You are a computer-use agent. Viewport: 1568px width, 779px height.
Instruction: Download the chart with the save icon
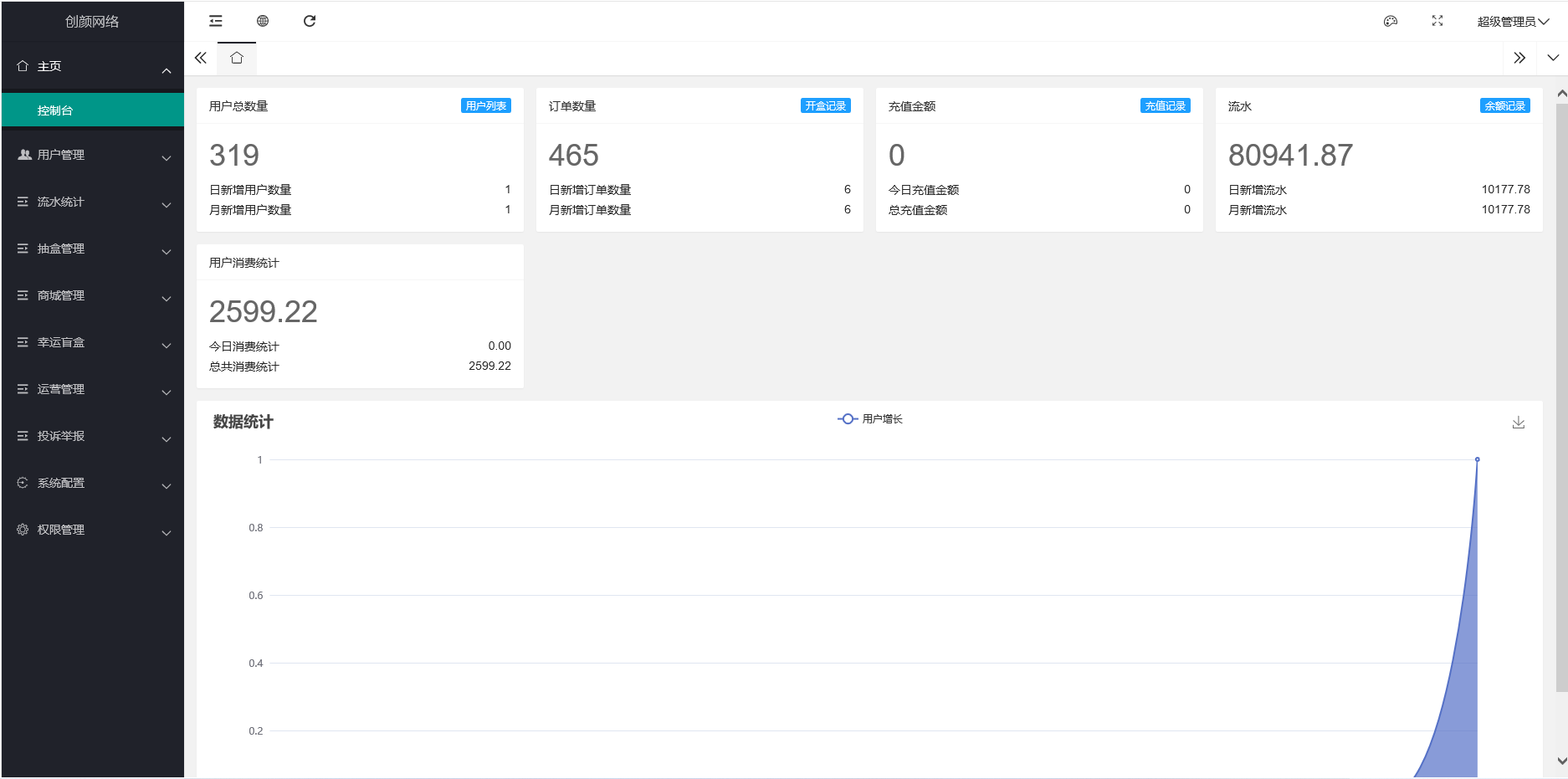click(x=1519, y=423)
